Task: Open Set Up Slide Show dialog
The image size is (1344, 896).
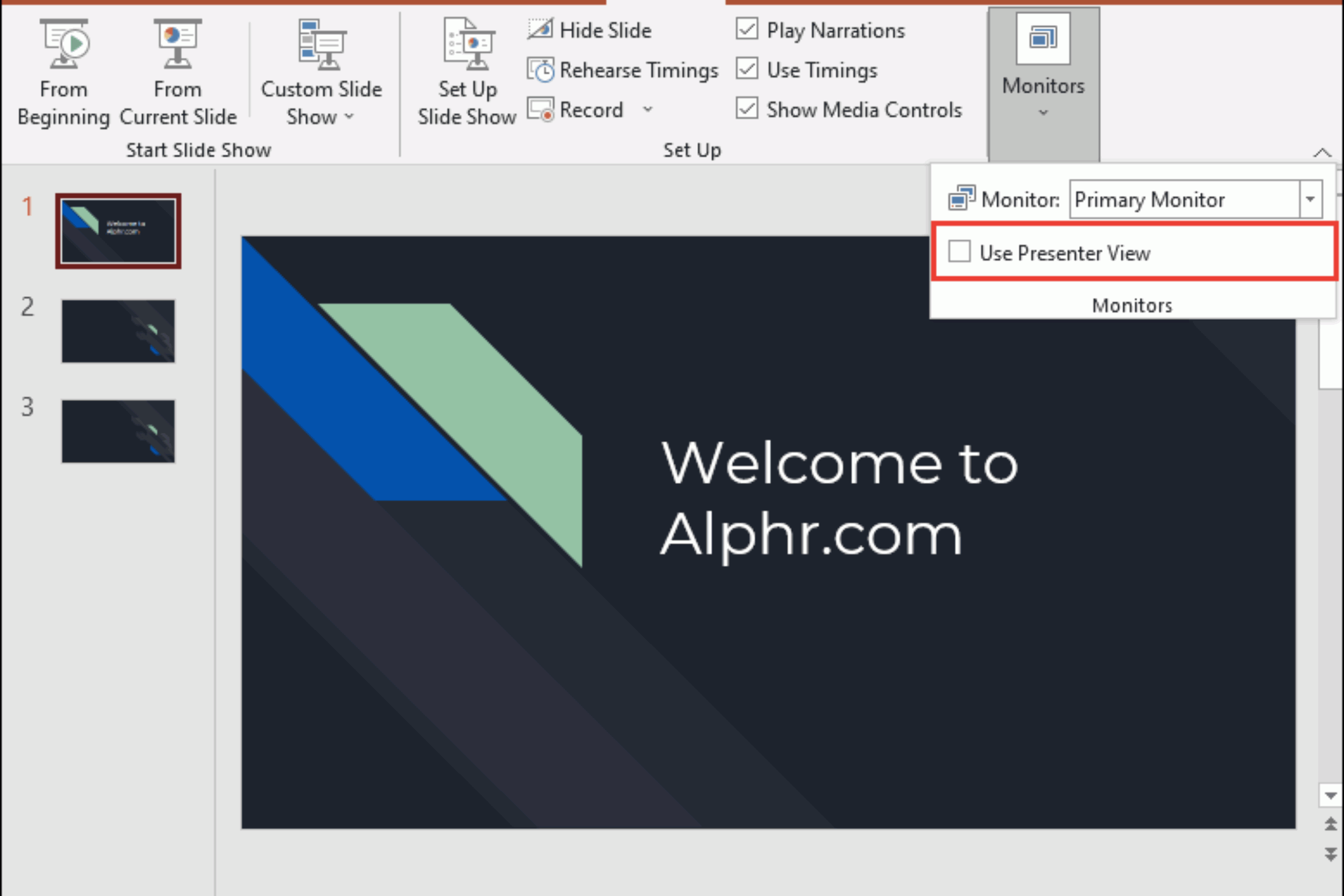Action: 467,73
